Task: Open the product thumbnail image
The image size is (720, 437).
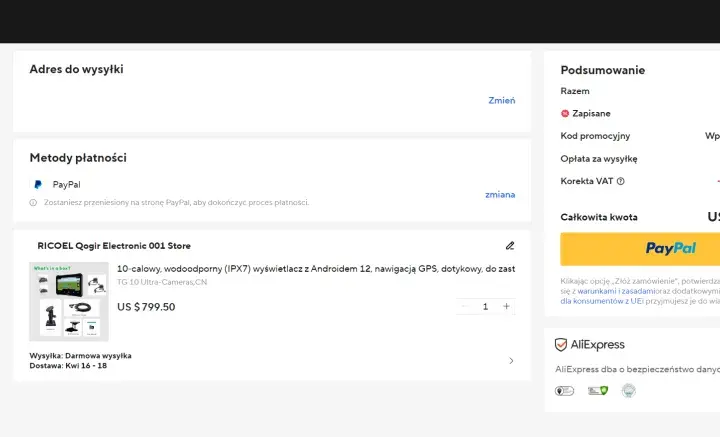Action: coord(69,302)
